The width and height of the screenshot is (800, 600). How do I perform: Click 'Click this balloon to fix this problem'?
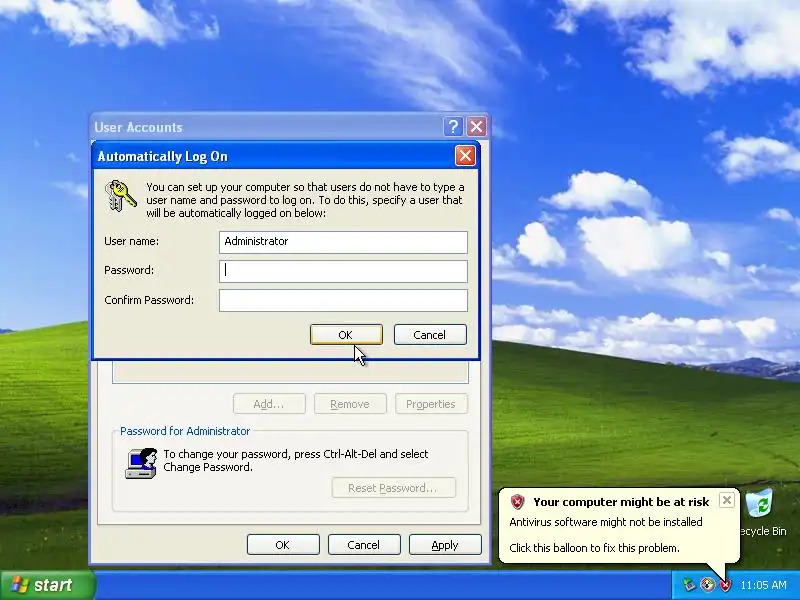click(x=594, y=548)
